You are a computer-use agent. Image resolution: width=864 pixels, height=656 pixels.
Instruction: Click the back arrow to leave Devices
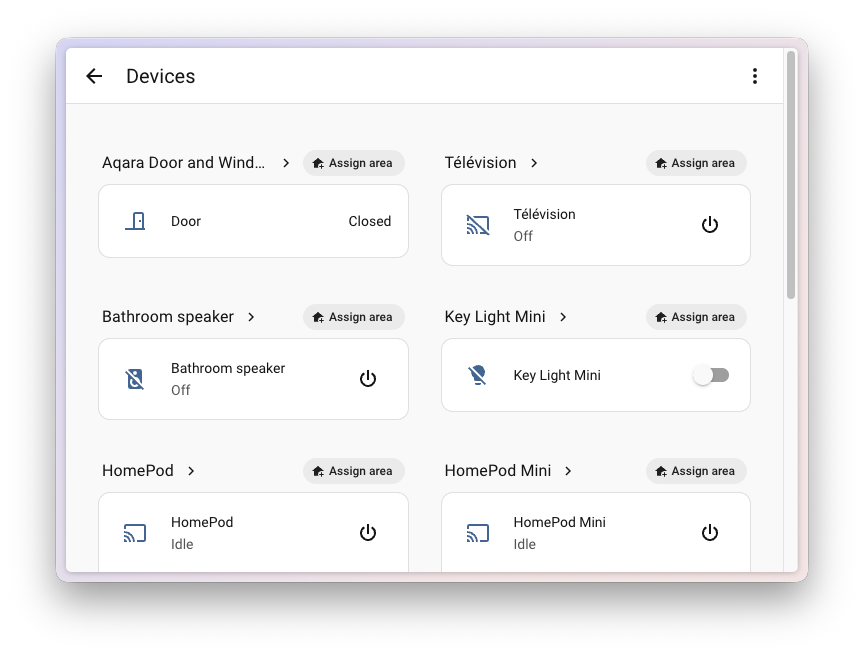pos(94,76)
